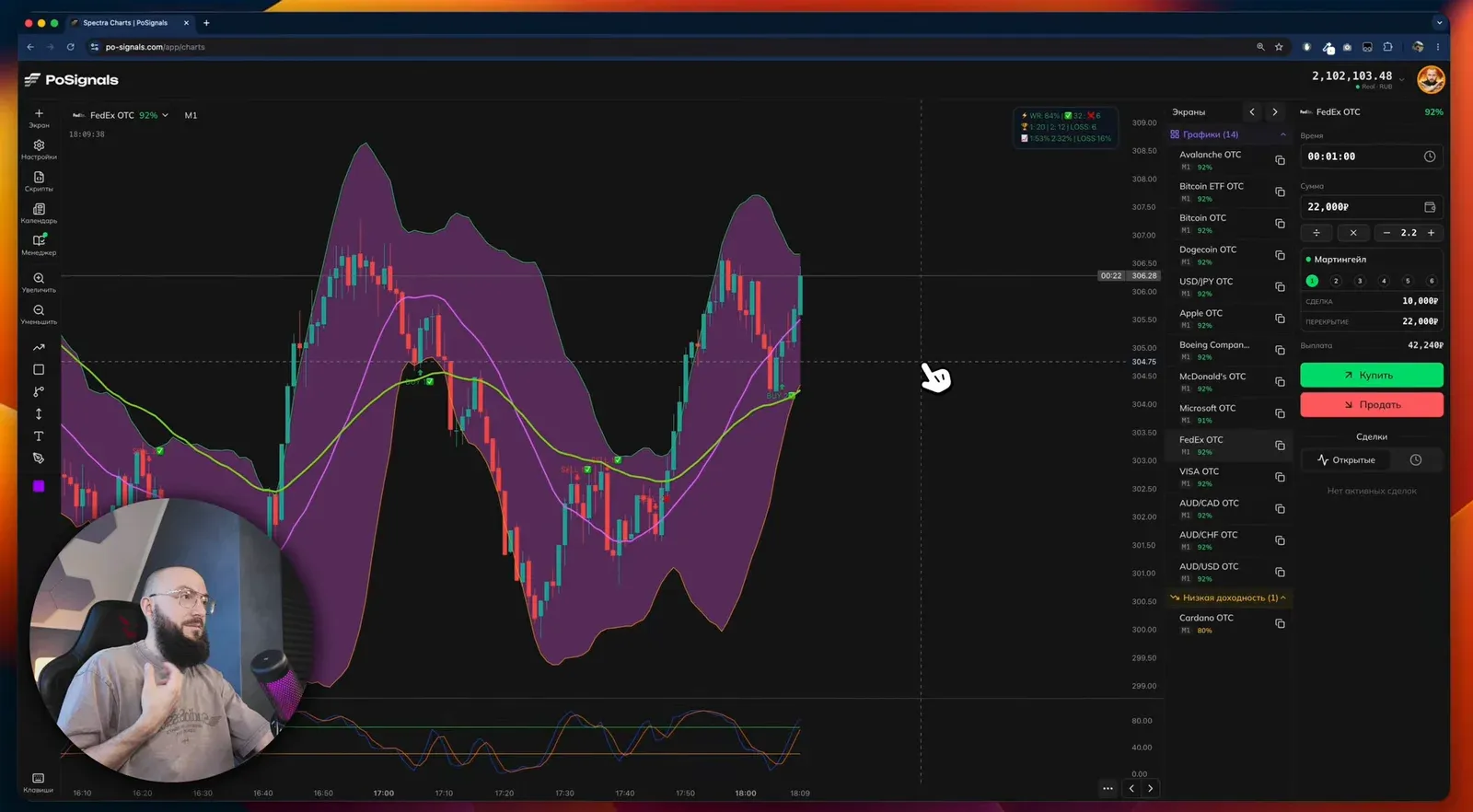Viewport: 1473px width, 812px height.
Task: Zoom out with Уменьшить magnifier
Action: click(x=39, y=310)
